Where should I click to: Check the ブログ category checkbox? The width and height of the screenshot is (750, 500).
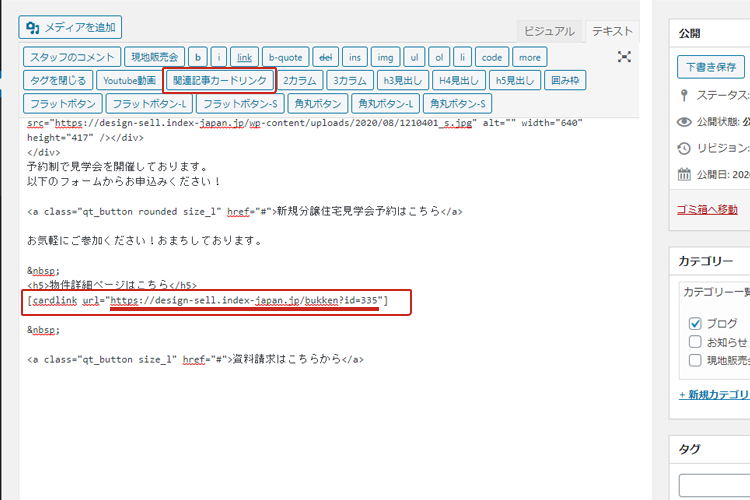point(696,324)
